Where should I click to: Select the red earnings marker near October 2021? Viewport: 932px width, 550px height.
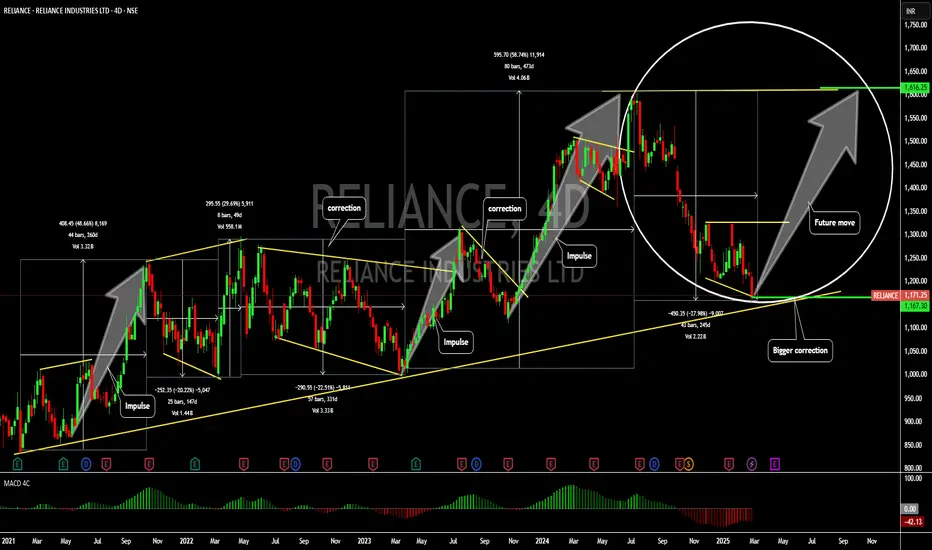149,464
